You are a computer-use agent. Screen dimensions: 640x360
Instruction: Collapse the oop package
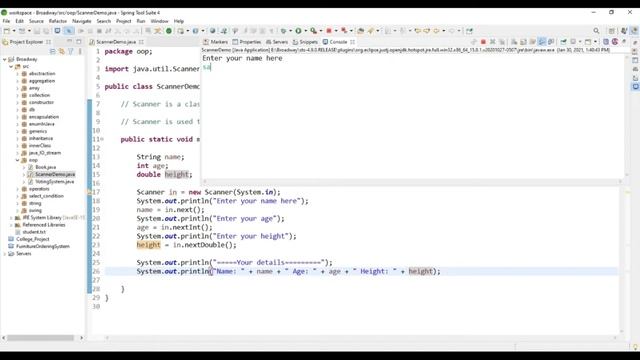18,160
